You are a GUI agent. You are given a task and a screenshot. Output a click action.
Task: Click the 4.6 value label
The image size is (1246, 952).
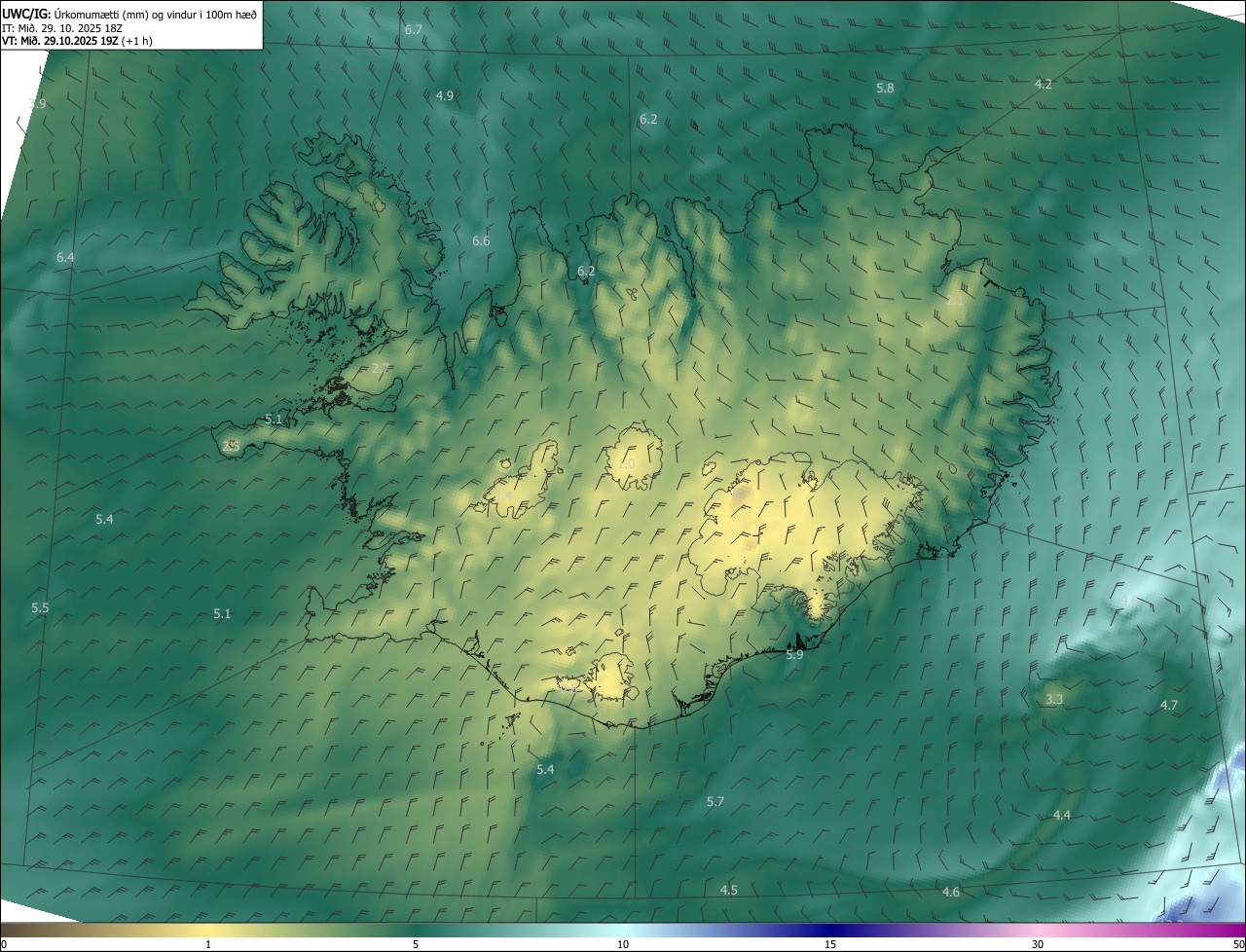(x=951, y=892)
